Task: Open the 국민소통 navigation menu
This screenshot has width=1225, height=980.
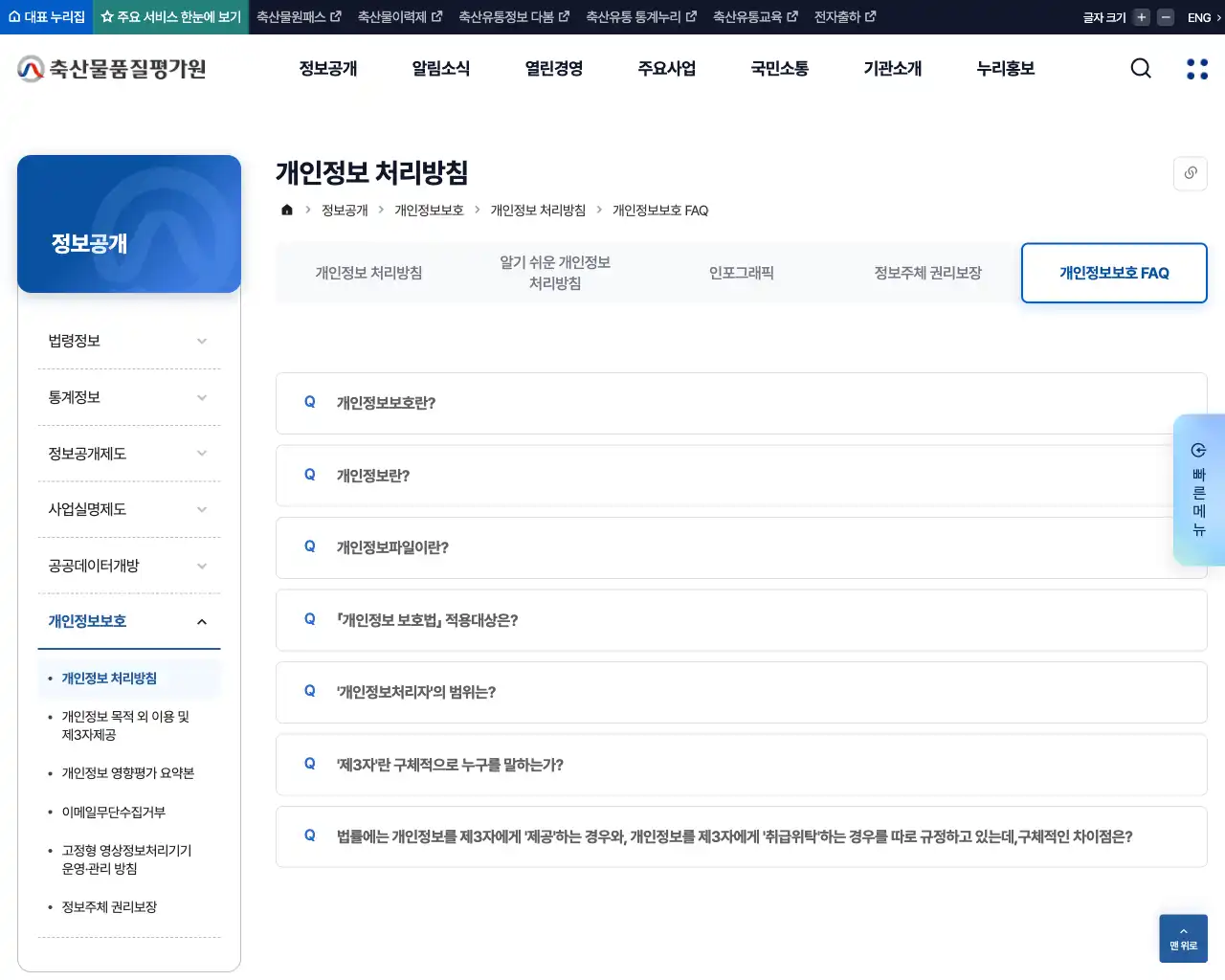Action: 779,68
